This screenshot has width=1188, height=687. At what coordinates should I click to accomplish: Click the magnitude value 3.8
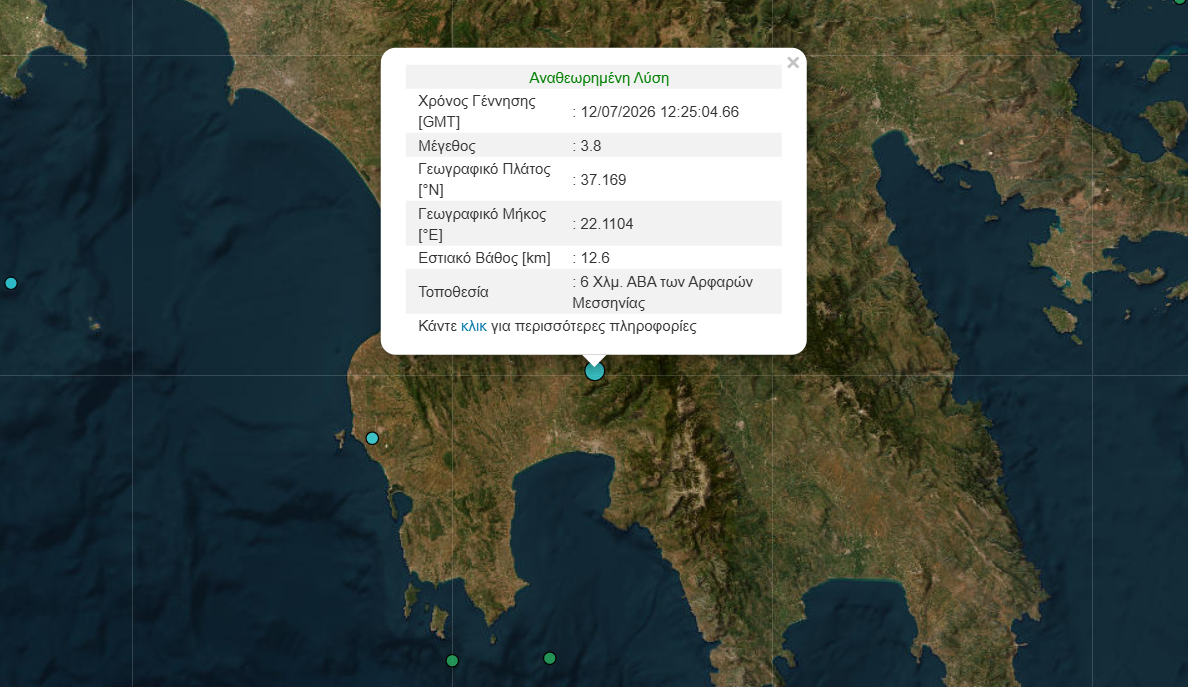point(590,145)
